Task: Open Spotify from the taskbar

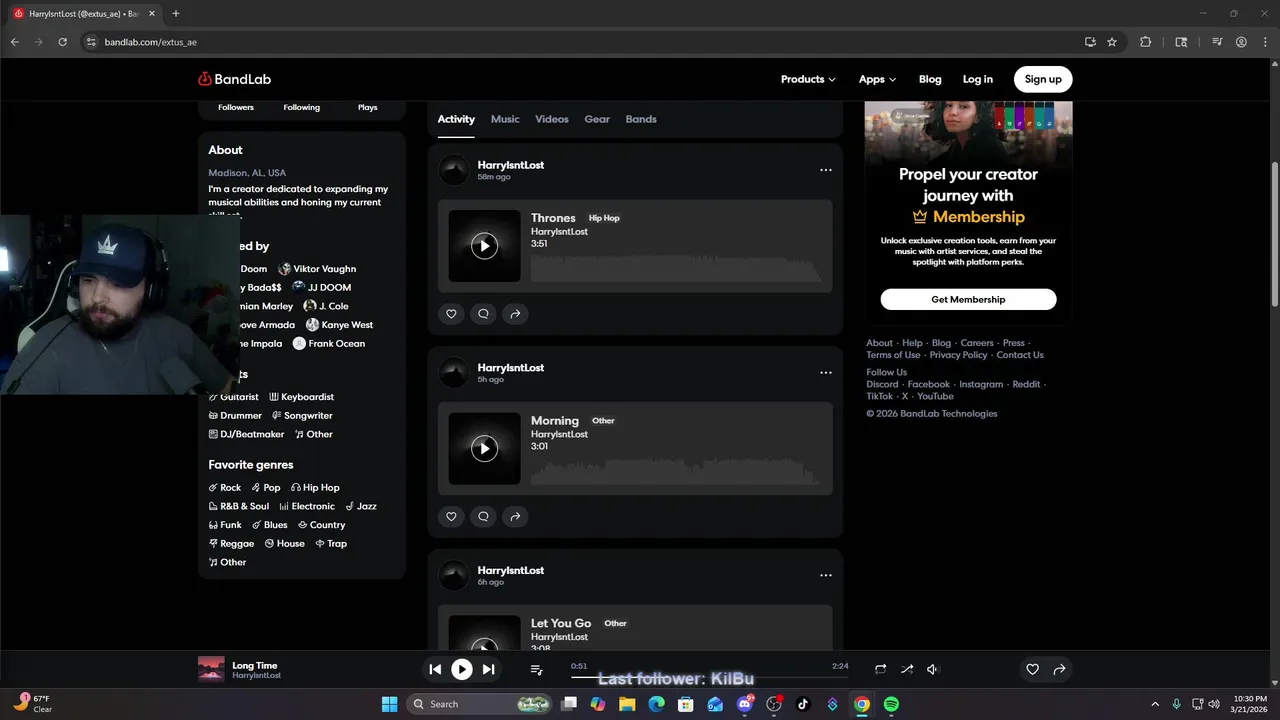Action: pyautogui.click(x=891, y=704)
